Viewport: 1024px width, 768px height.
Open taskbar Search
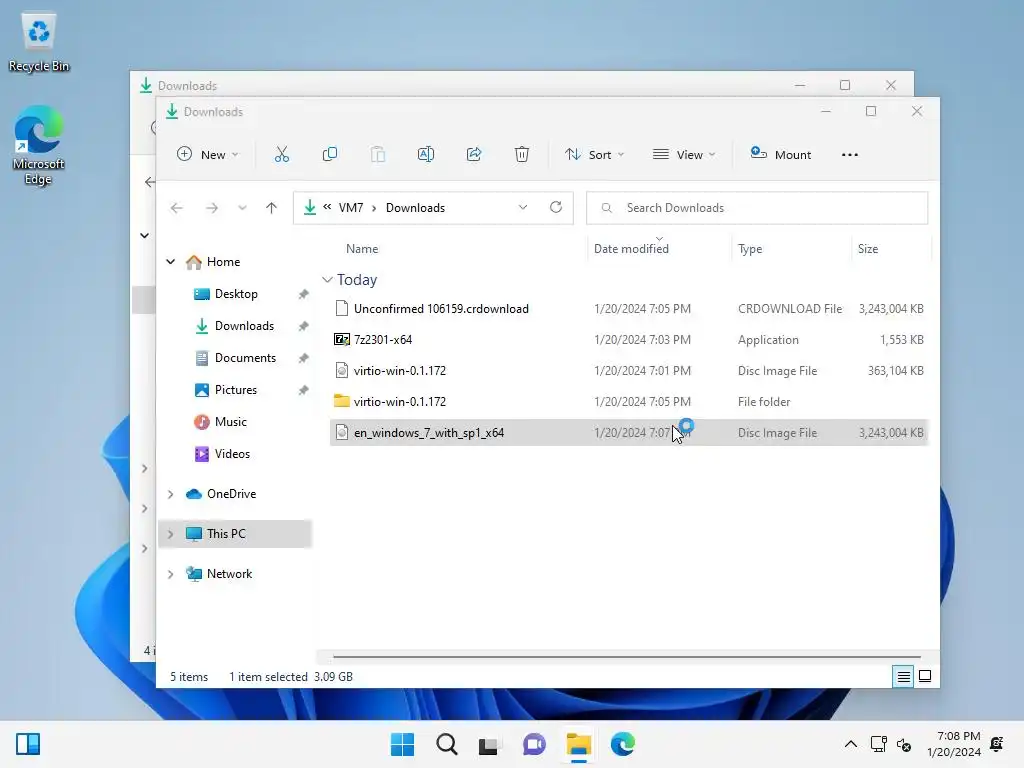point(447,744)
